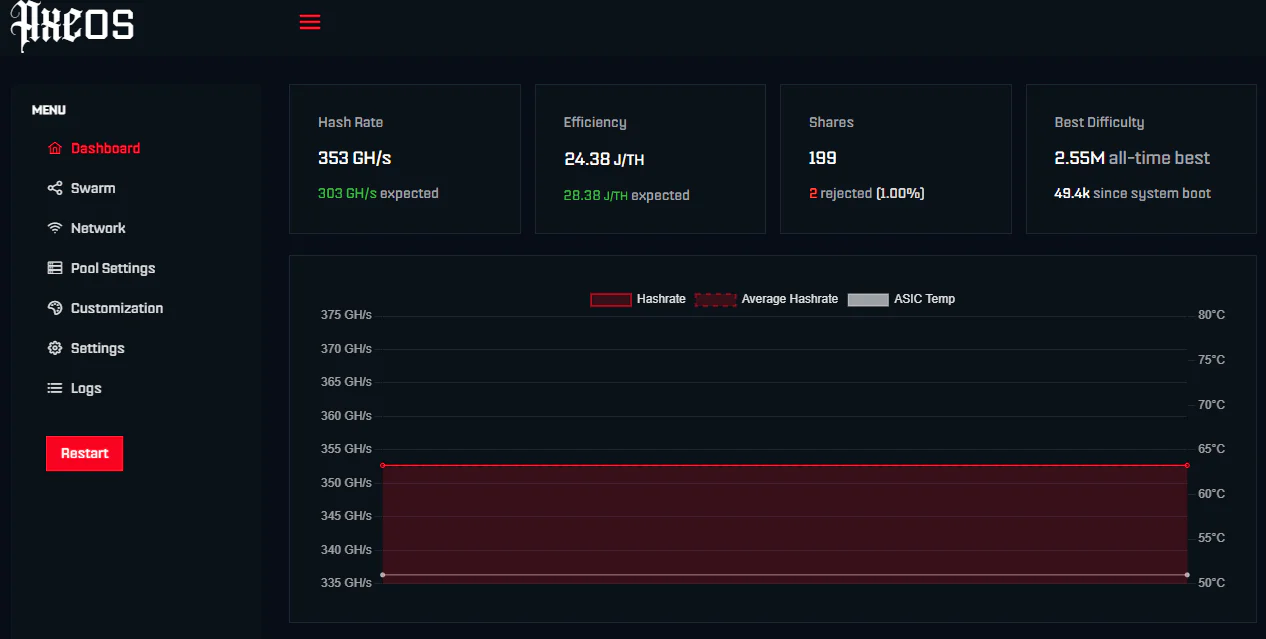1266x639 pixels.
Task: Click the Swarm share icon
Action: click(x=55, y=188)
